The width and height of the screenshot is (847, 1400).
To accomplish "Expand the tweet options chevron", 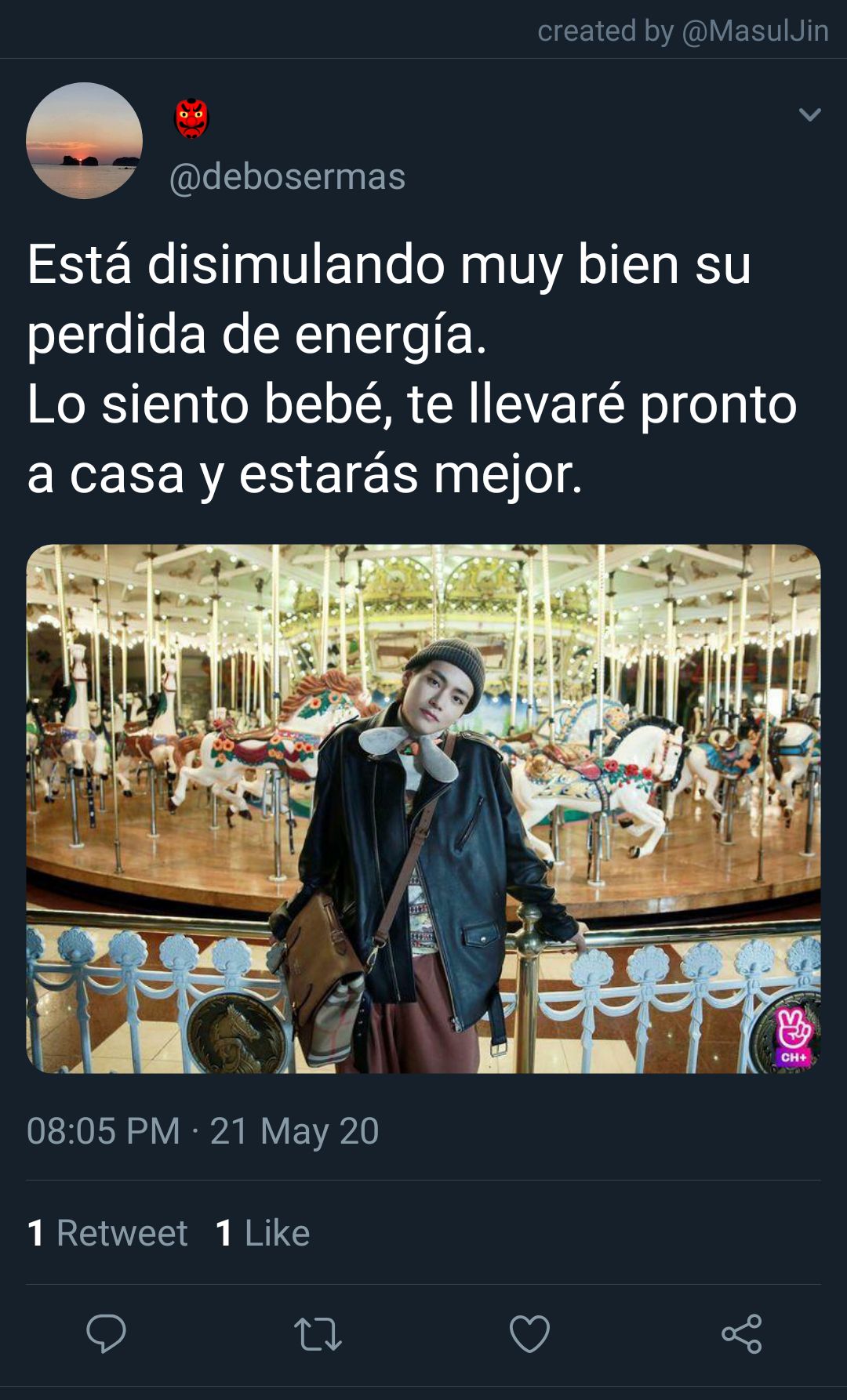I will (809, 115).
